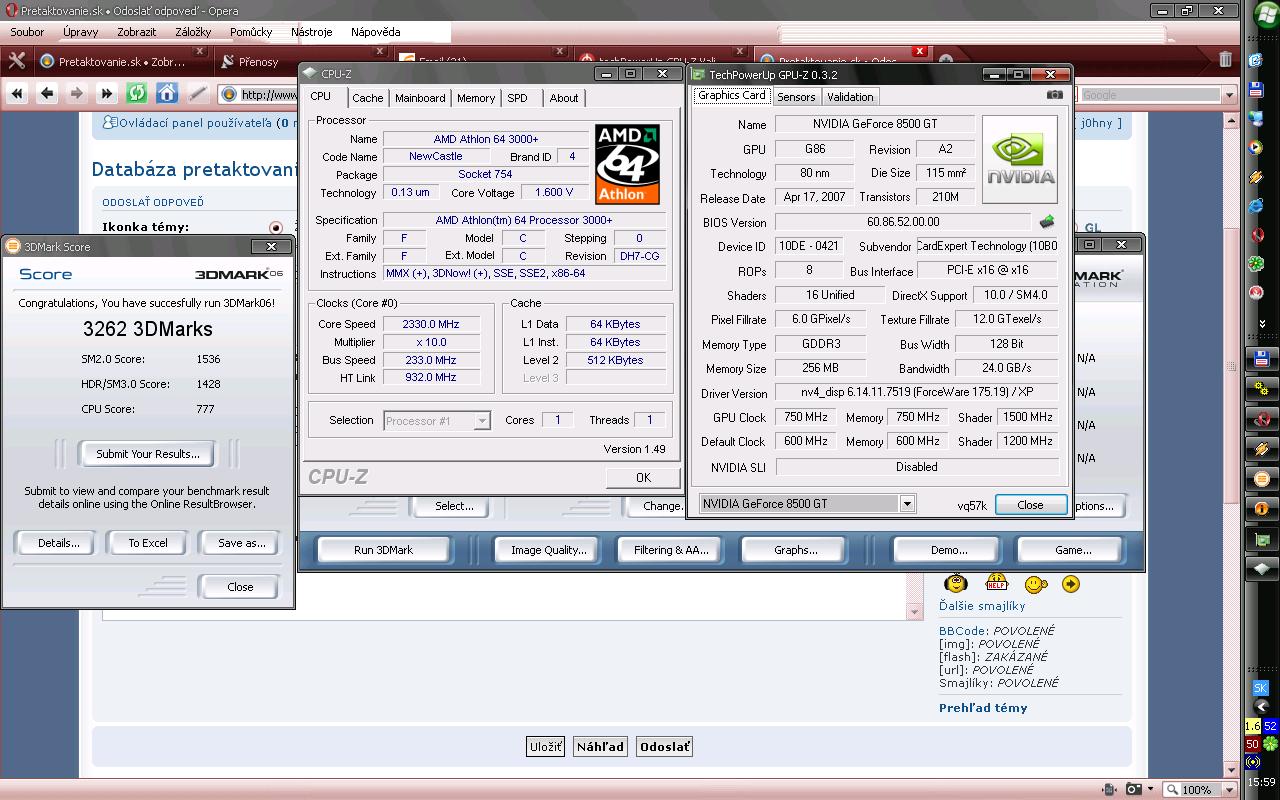Insert the thumbs-up smiley
The image size is (1280, 800).
(x=1036, y=584)
